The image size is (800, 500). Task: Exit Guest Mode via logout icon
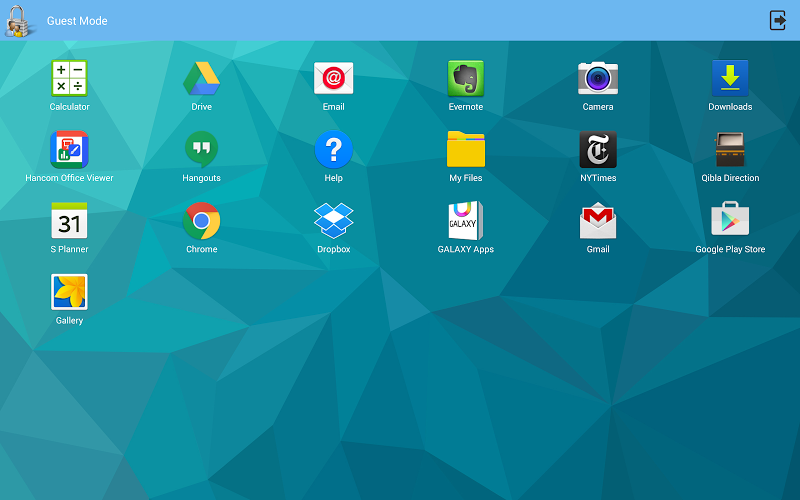(778, 20)
